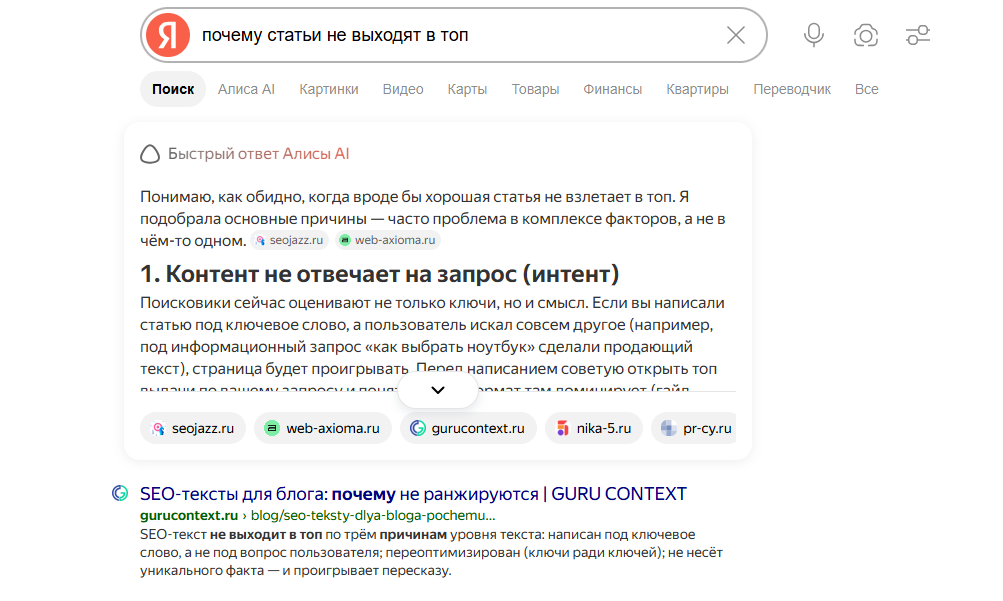This screenshot has height=601, width=1003.
Task: Open the pr-cy.ru source chip
Action: click(x=695, y=428)
